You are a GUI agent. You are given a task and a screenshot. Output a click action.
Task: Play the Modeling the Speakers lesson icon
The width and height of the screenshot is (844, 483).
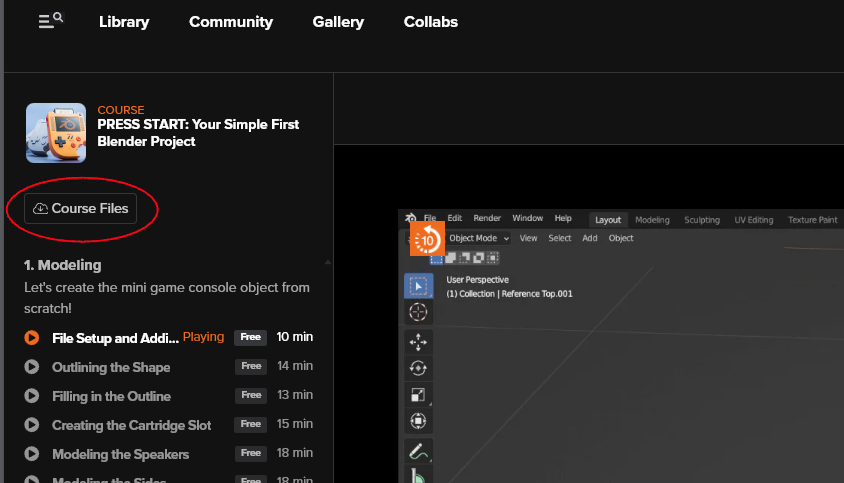[32, 454]
